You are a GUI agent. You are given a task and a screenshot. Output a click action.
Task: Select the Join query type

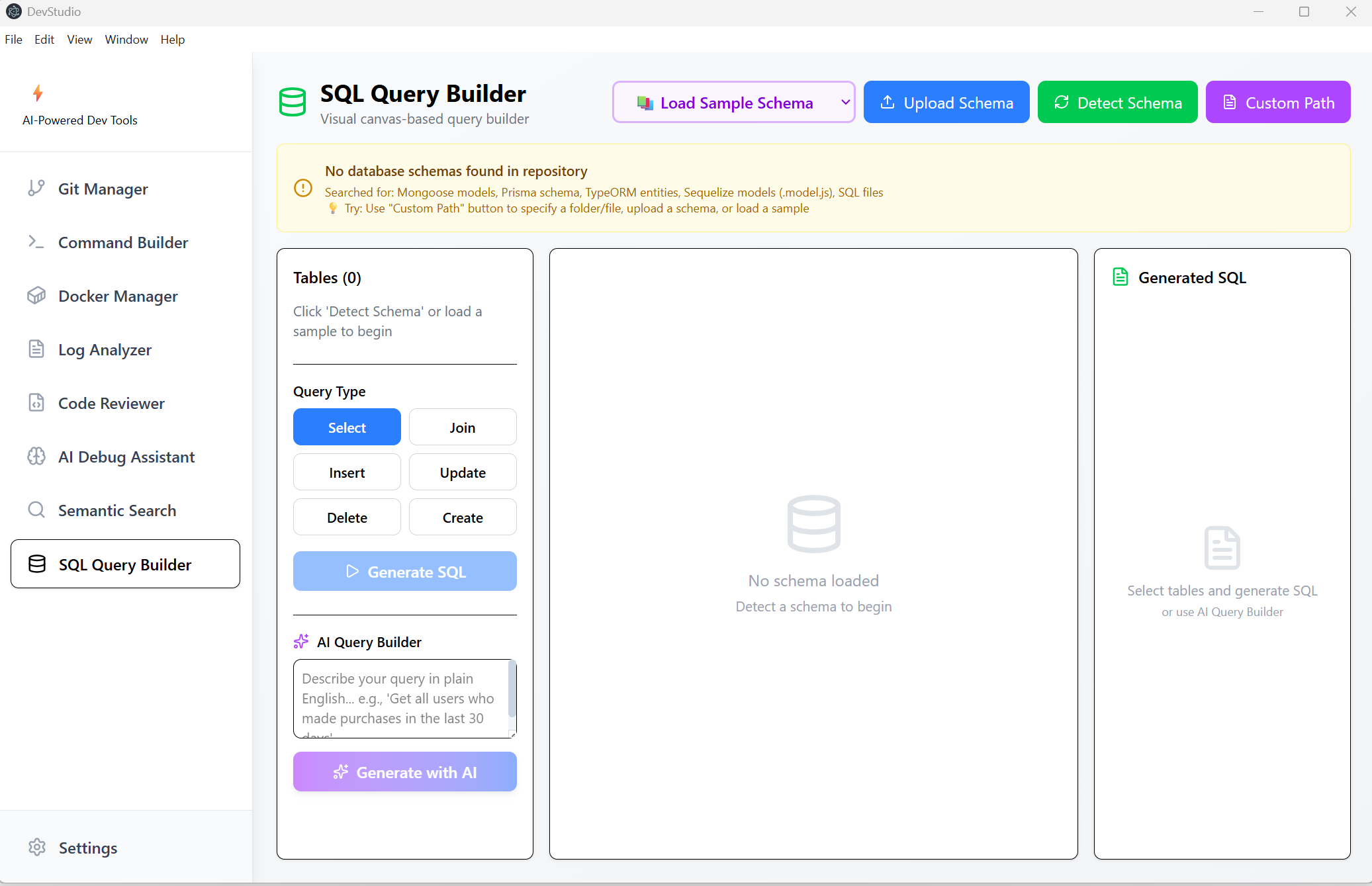click(462, 427)
